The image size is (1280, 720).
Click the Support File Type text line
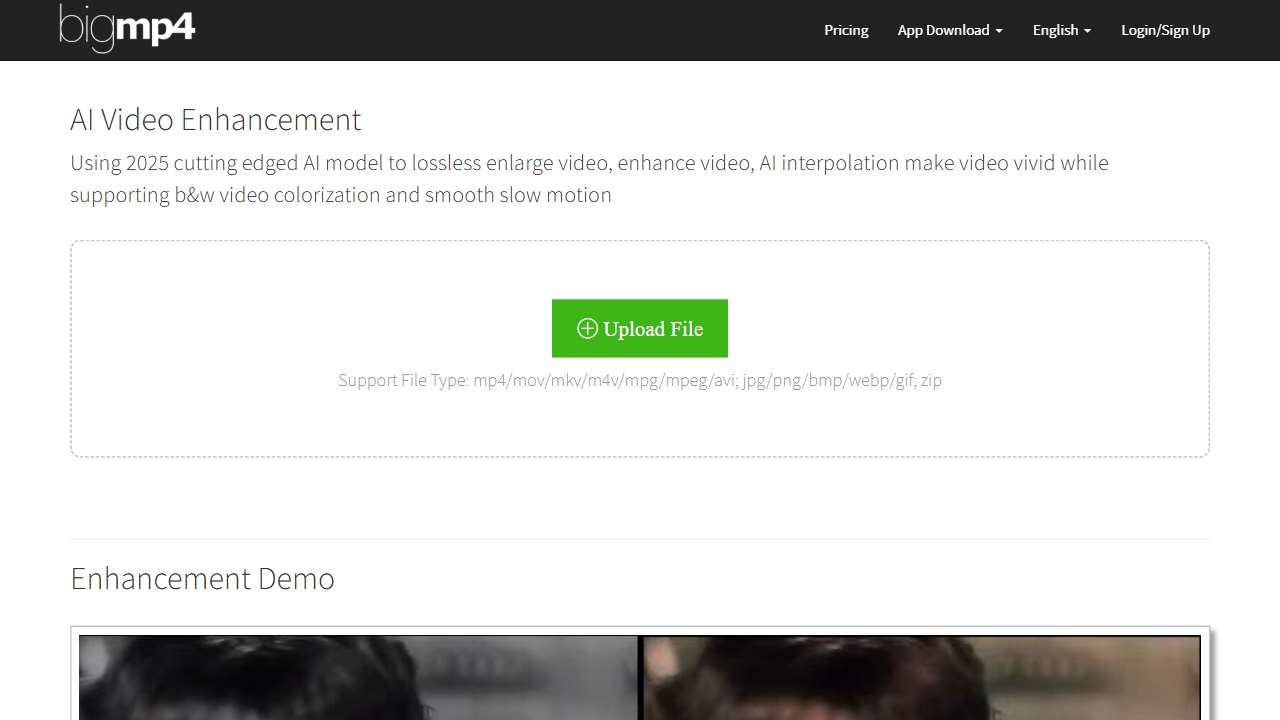(640, 380)
